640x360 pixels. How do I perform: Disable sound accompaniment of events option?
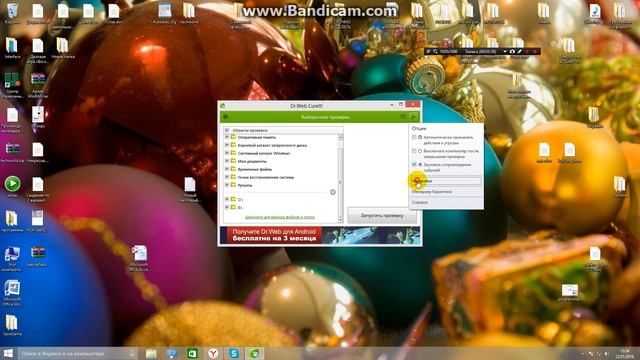[414, 164]
